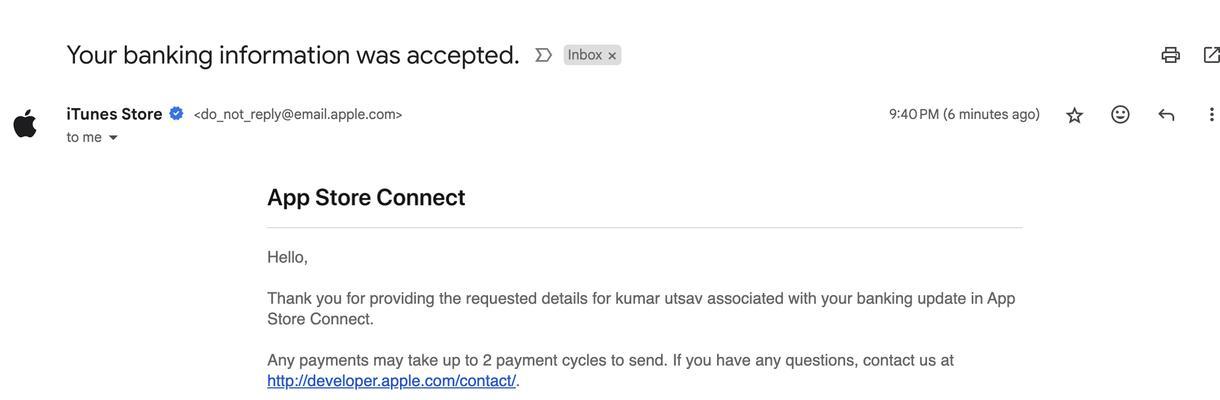Open the email in a new window
The image size is (1220, 400).
click(x=1211, y=55)
